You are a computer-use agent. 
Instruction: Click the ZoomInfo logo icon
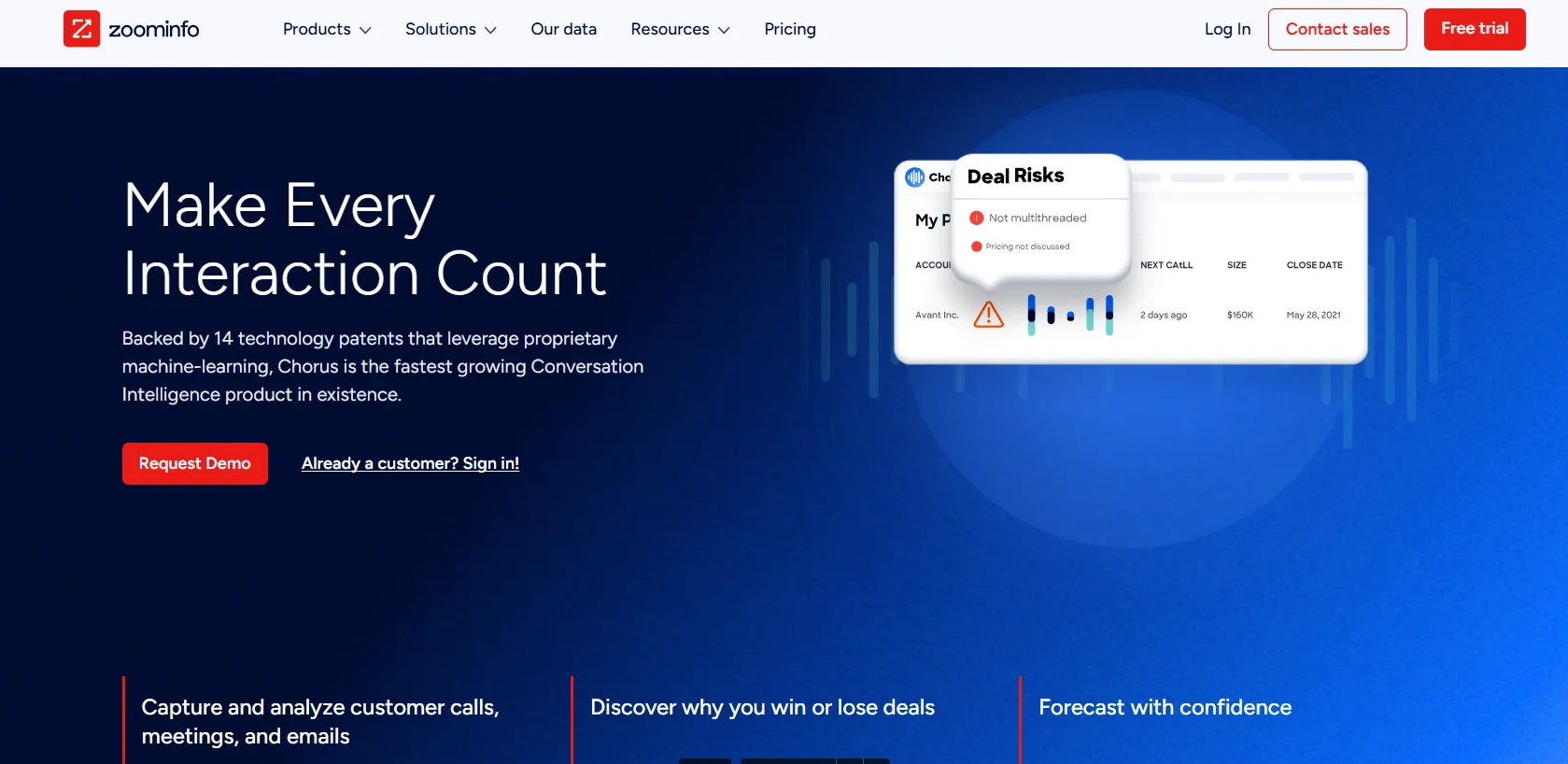[x=81, y=29]
